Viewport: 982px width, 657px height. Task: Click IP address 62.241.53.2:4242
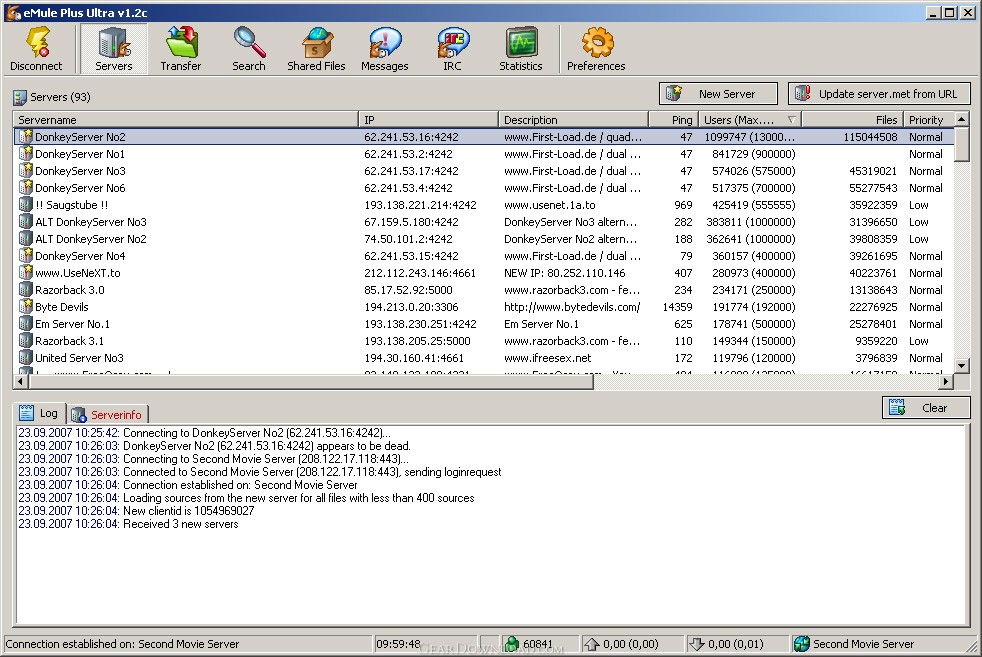coord(408,153)
